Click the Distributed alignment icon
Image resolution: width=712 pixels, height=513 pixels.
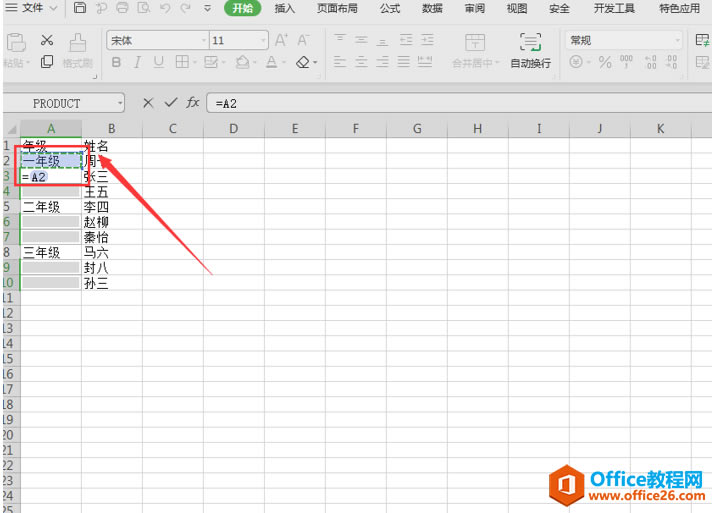click(x=425, y=62)
